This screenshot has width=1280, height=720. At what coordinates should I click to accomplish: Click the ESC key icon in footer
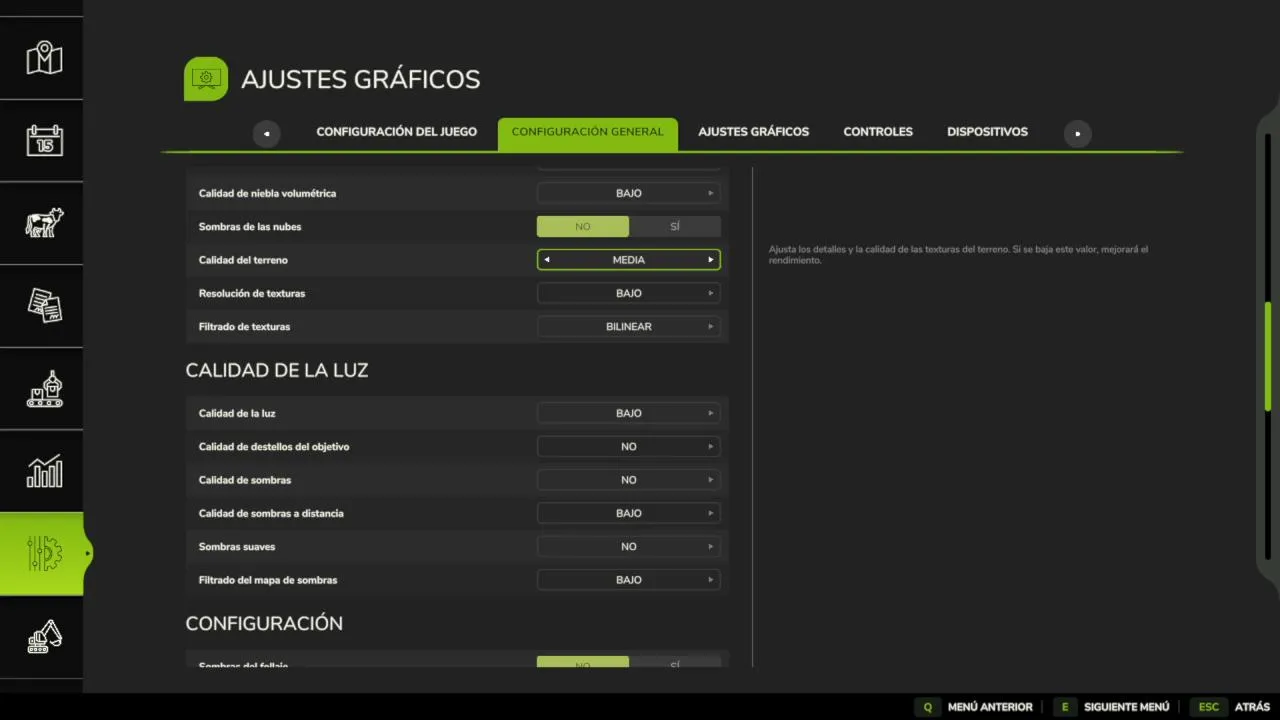click(x=1208, y=707)
